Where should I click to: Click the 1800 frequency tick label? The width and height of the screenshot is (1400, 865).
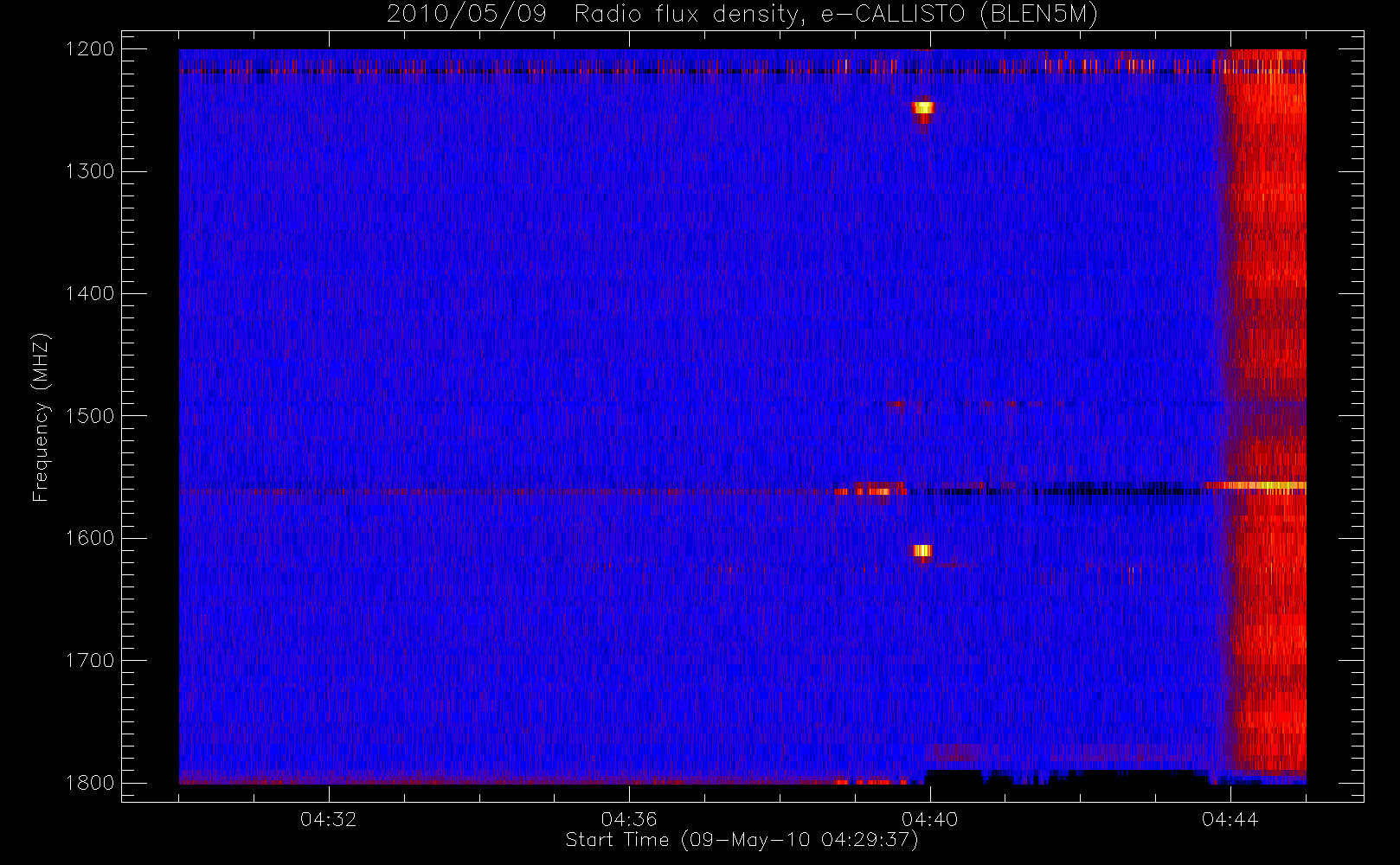pyautogui.click(x=90, y=783)
